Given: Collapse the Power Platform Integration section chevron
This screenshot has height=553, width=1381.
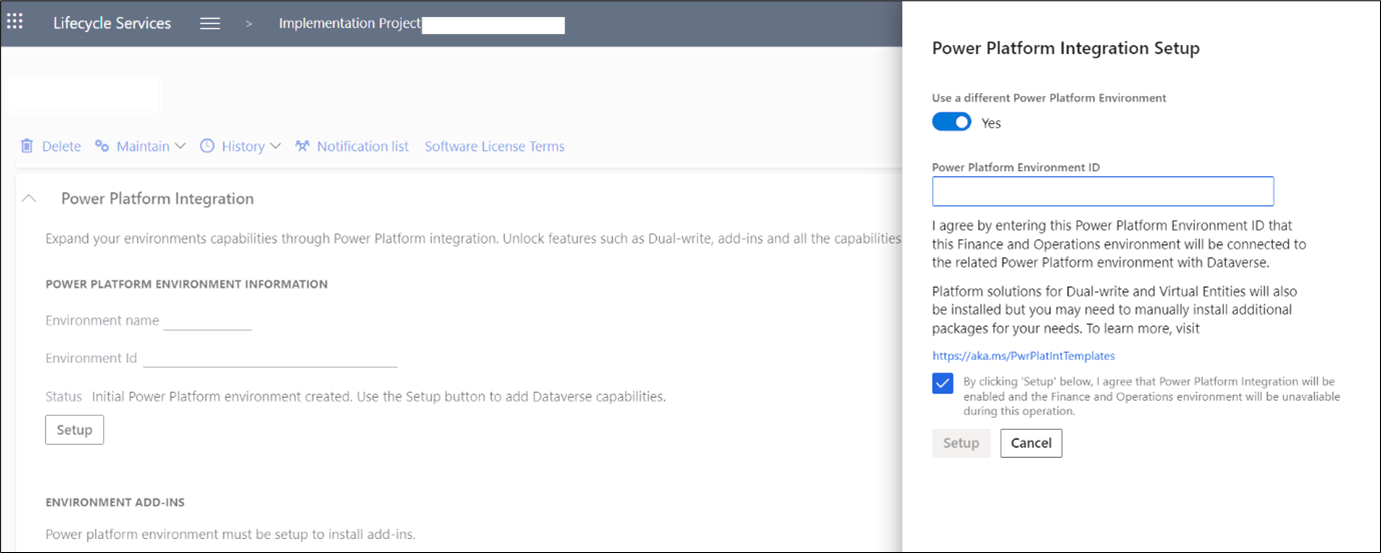Looking at the screenshot, I should tap(29, 199).
